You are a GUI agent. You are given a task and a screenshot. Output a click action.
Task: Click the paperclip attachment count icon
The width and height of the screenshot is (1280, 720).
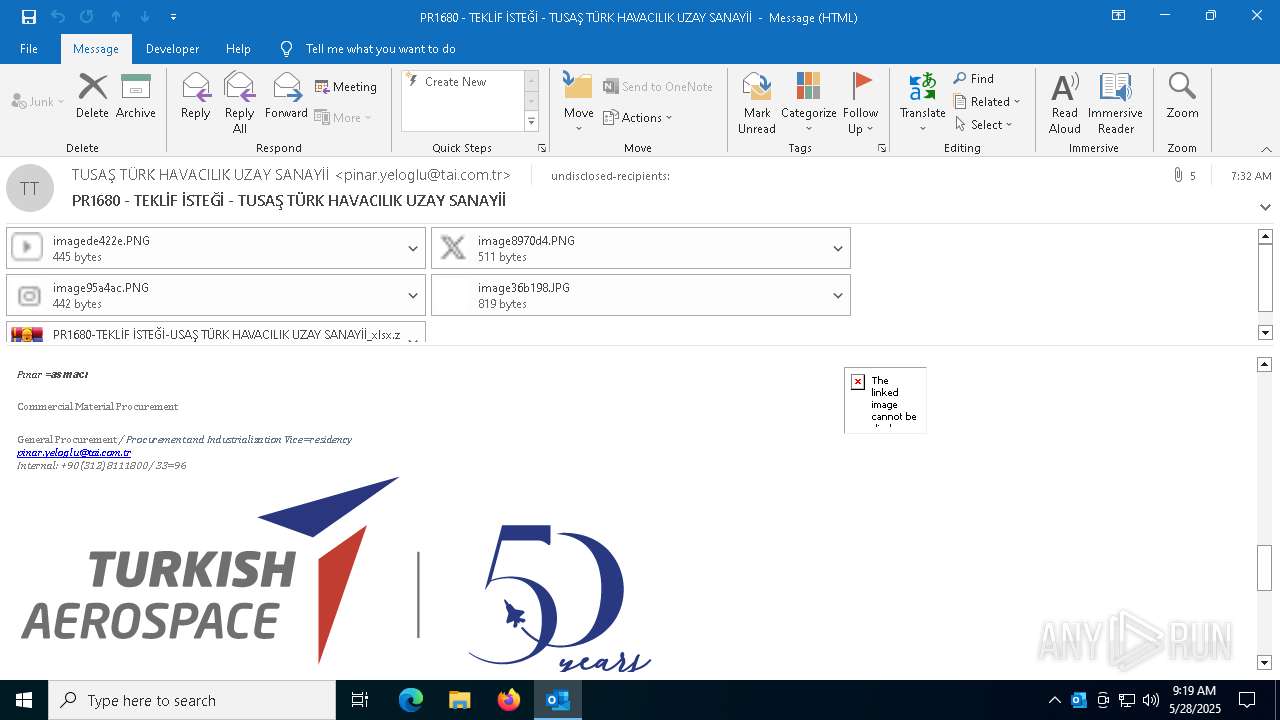click(x=1178, y=175)
